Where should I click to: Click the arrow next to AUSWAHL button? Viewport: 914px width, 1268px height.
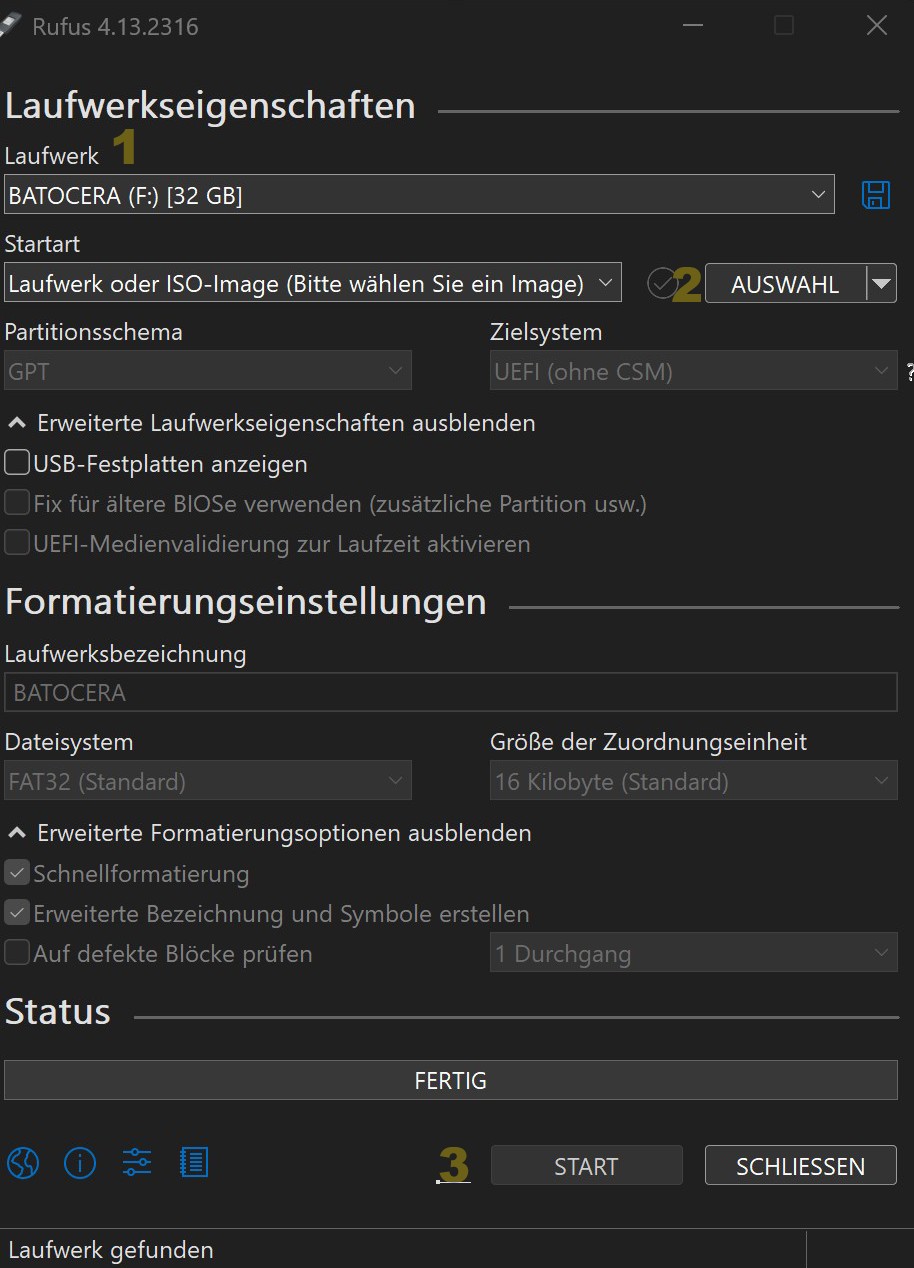tap(881, 284)
